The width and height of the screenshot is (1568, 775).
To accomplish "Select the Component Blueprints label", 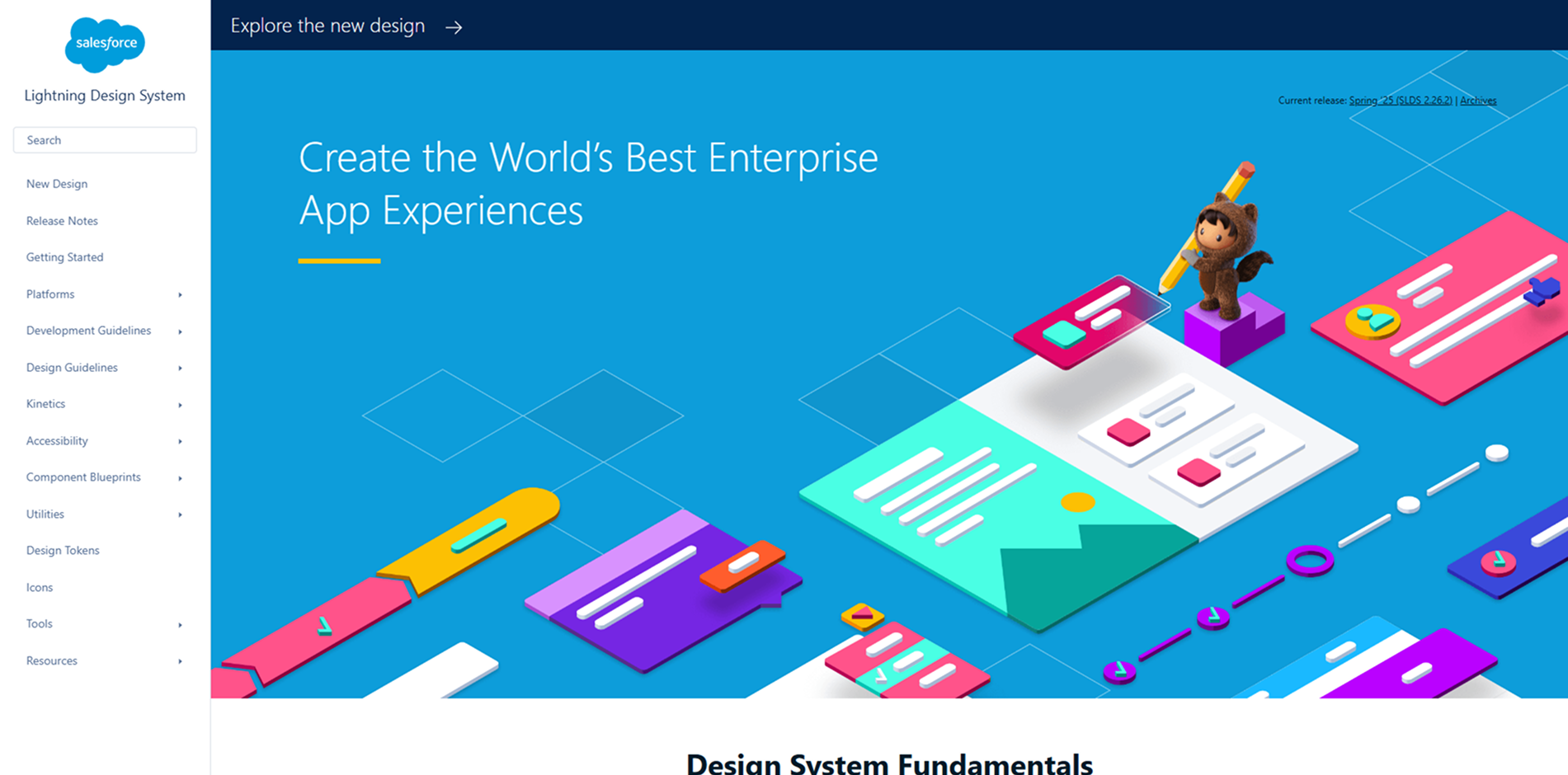I will 83,477.
